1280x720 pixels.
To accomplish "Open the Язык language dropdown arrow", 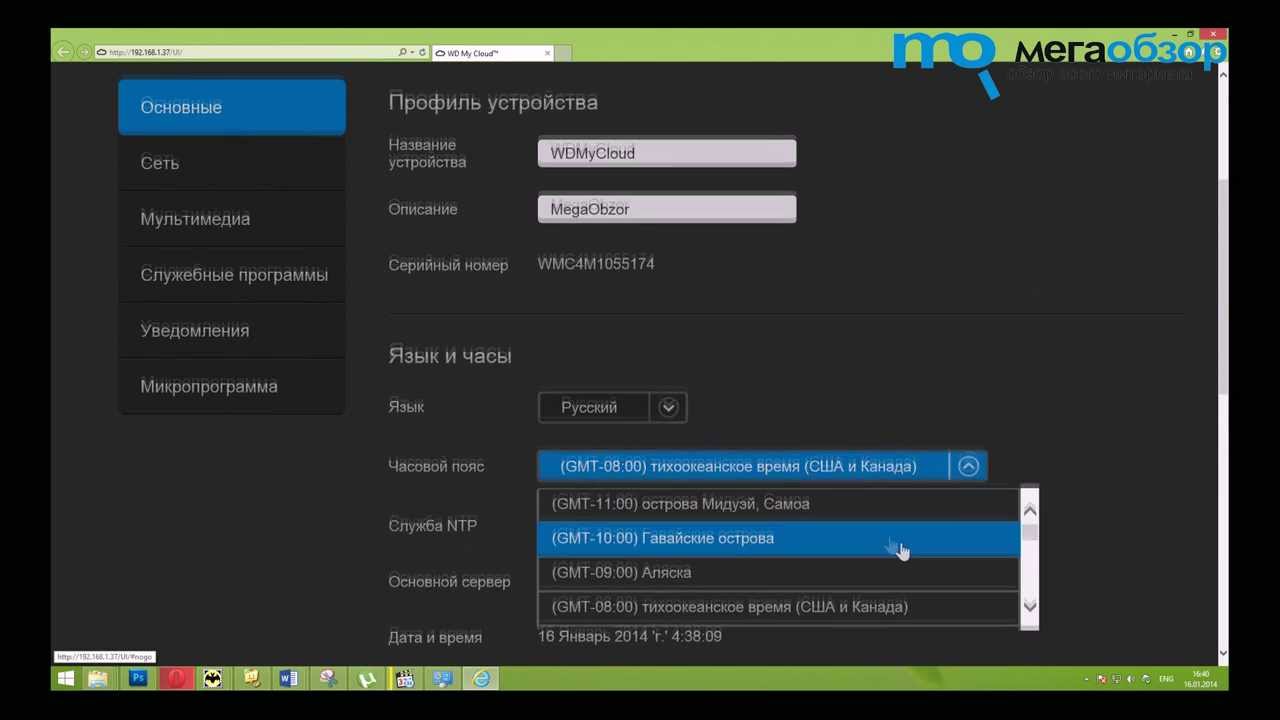I will pyautogui.click(x=668, y=407).
